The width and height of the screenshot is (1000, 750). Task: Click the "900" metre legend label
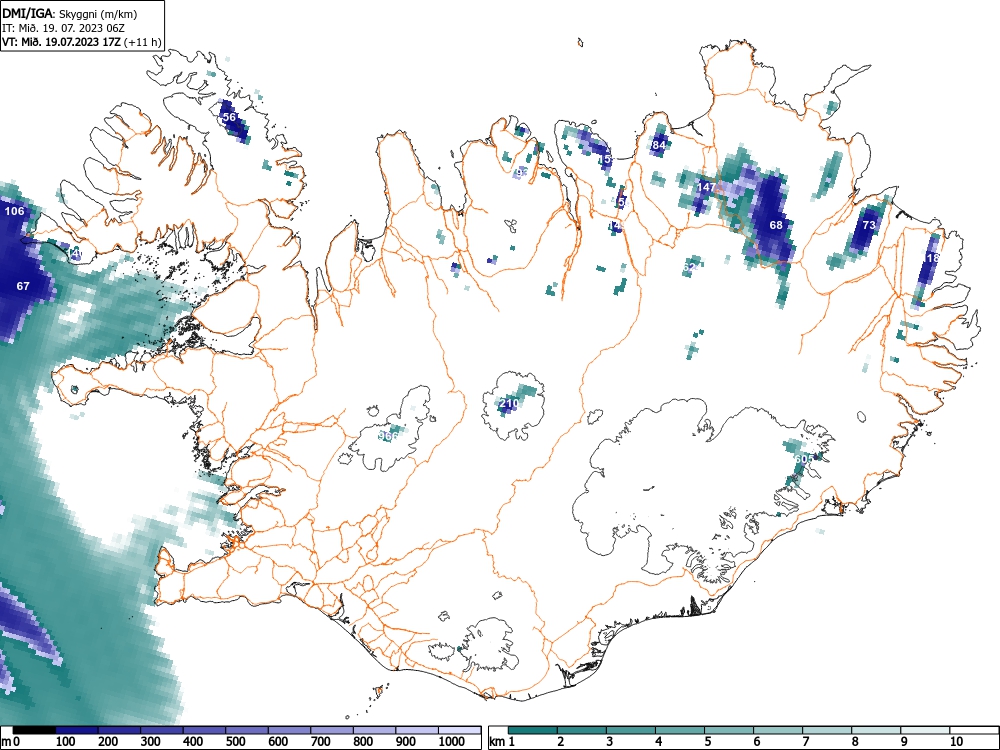point(406,742)
